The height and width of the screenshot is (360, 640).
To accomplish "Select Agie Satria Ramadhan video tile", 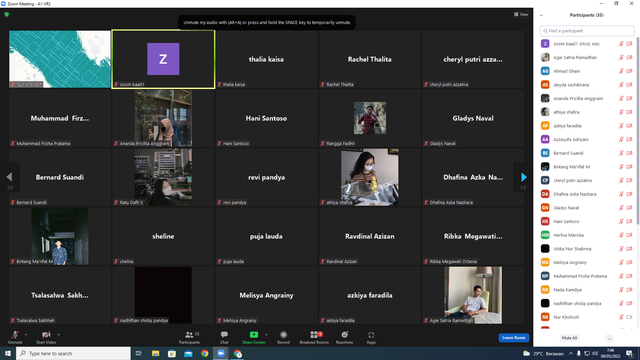I will pos(473,295).
